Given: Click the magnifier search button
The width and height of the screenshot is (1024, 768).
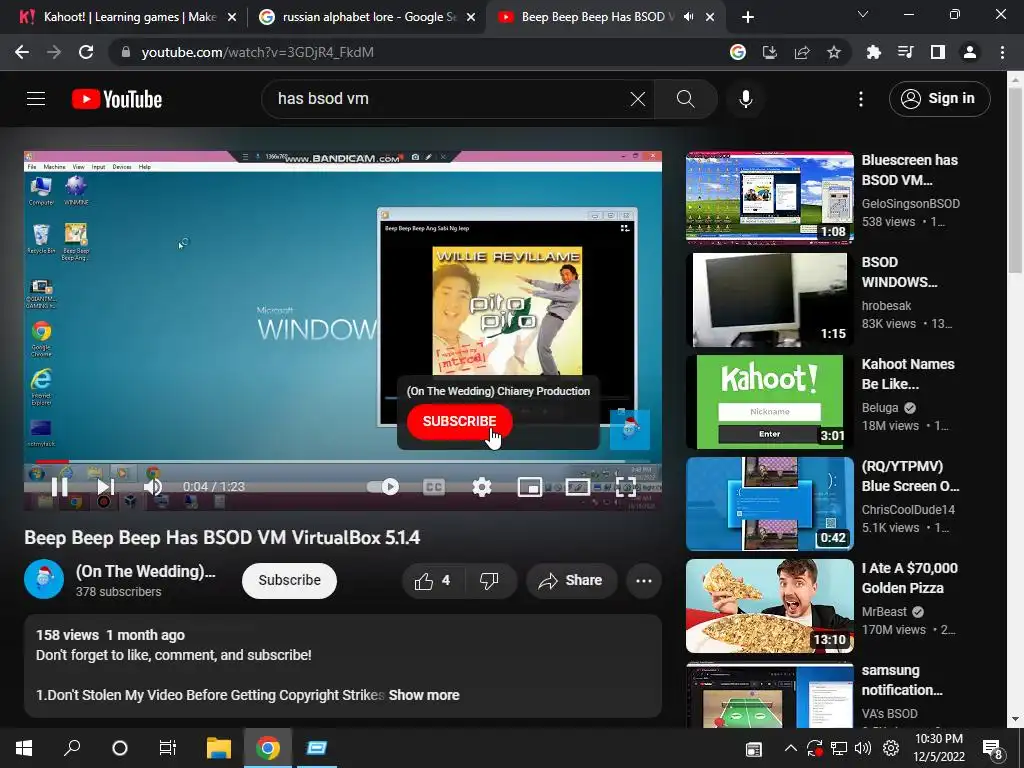Looking at the screenshot, I should [685, 99].
